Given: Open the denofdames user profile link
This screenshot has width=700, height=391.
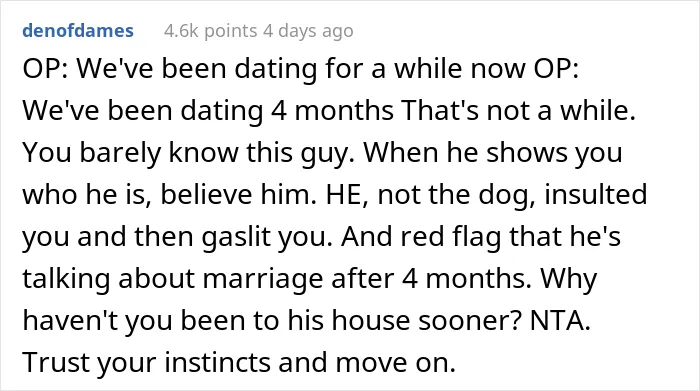Looking at the screenshot, I should coord(78,31).
